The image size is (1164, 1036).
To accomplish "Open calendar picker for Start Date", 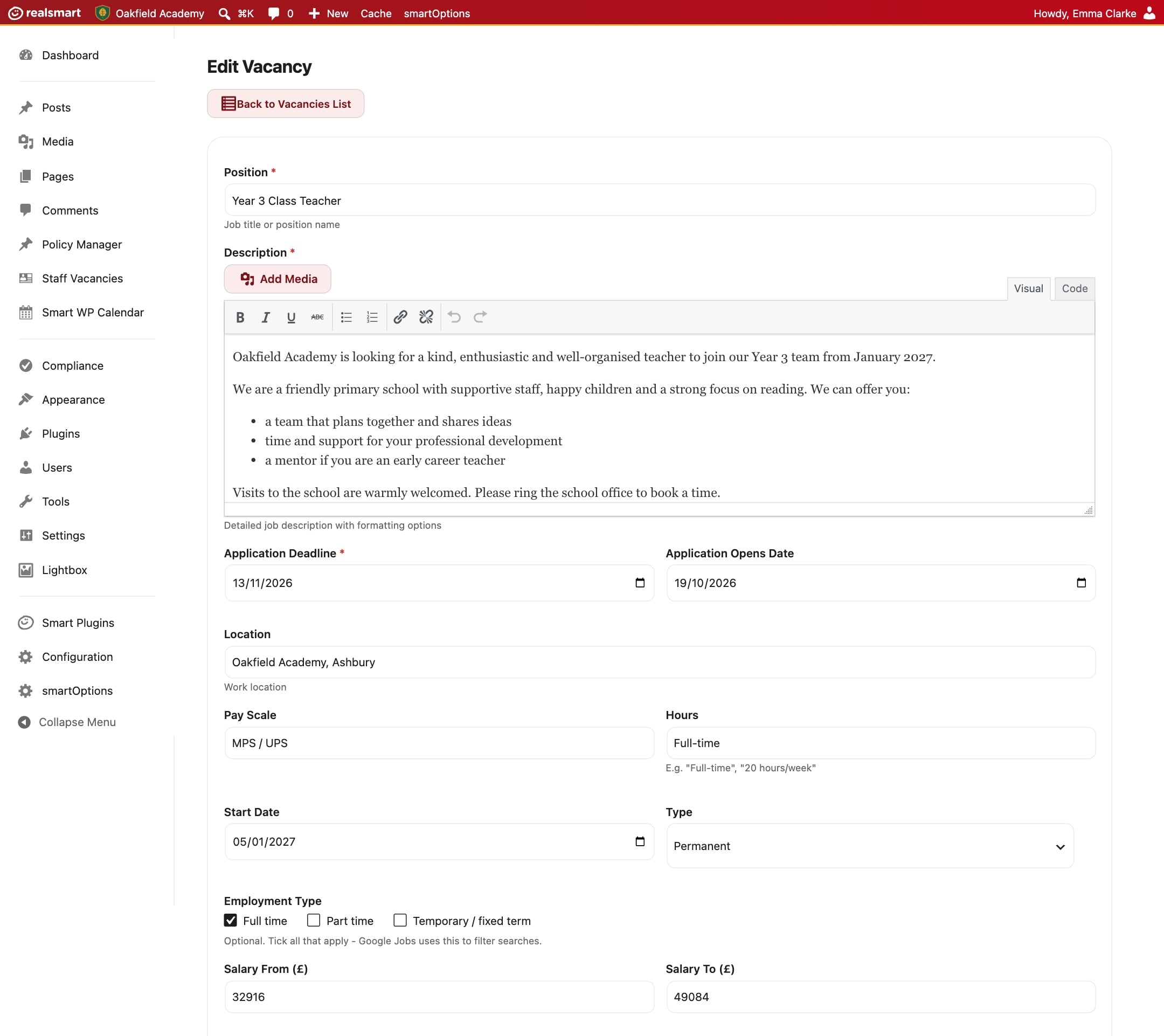I will pyautogui.click(x=640, y=841).
